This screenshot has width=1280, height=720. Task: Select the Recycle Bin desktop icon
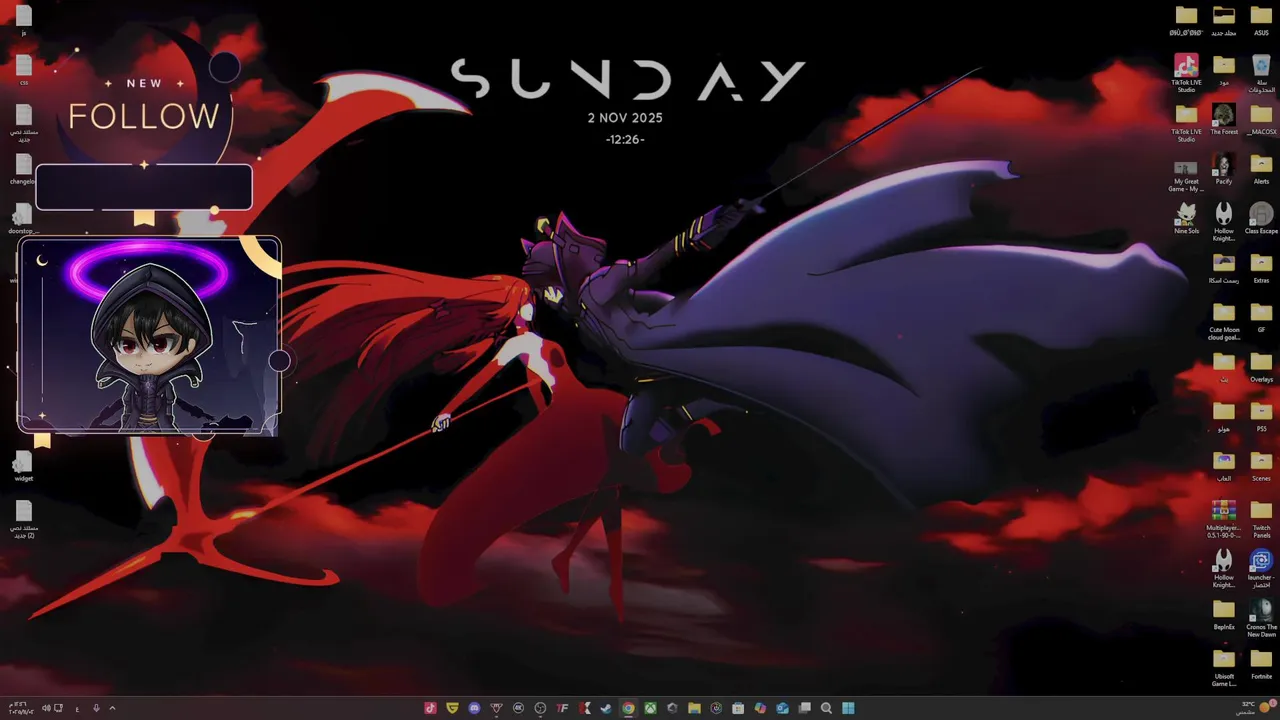(1261, 72)
